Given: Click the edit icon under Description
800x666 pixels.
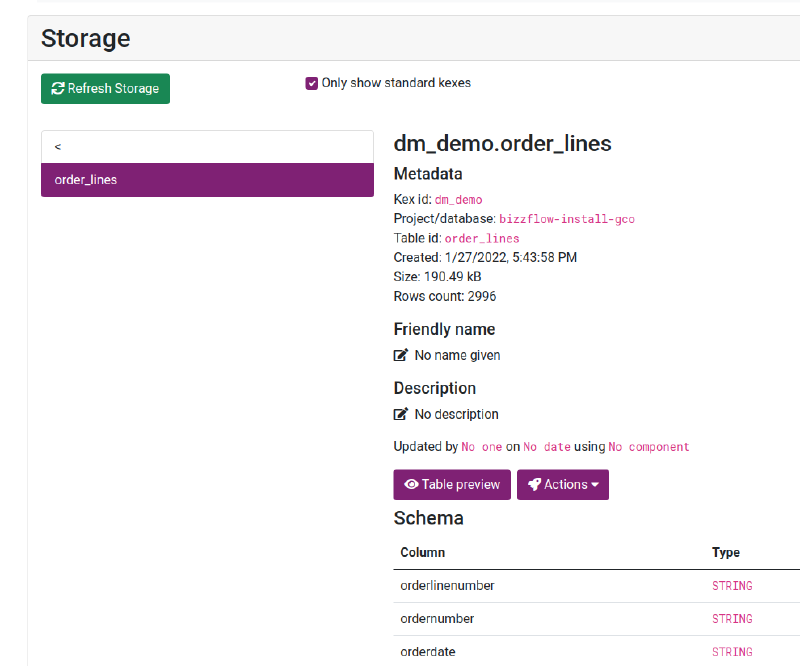Looking at the screenshot, I should [401, 414].
